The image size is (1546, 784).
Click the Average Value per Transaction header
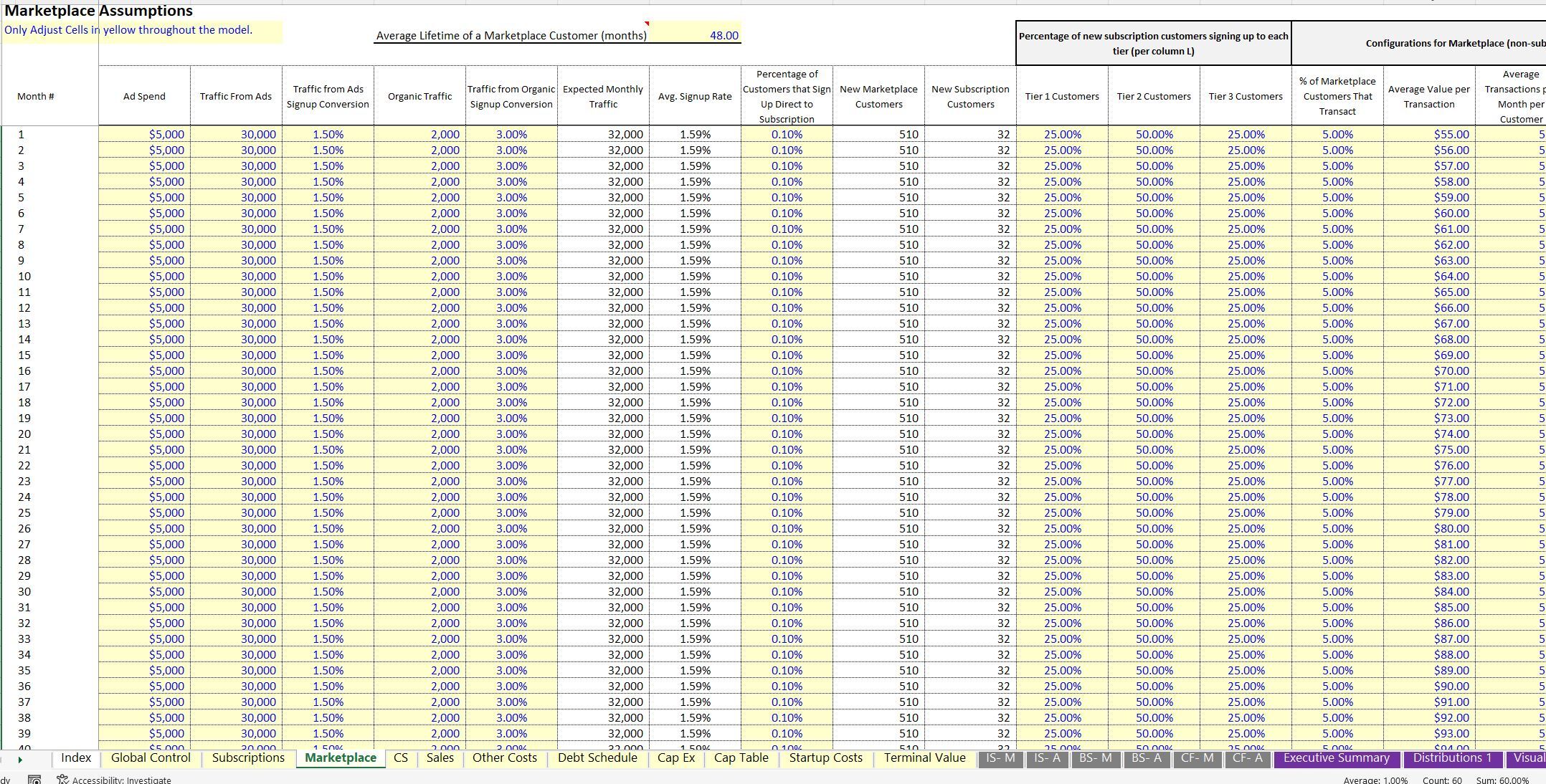[x=1429, y=96]
